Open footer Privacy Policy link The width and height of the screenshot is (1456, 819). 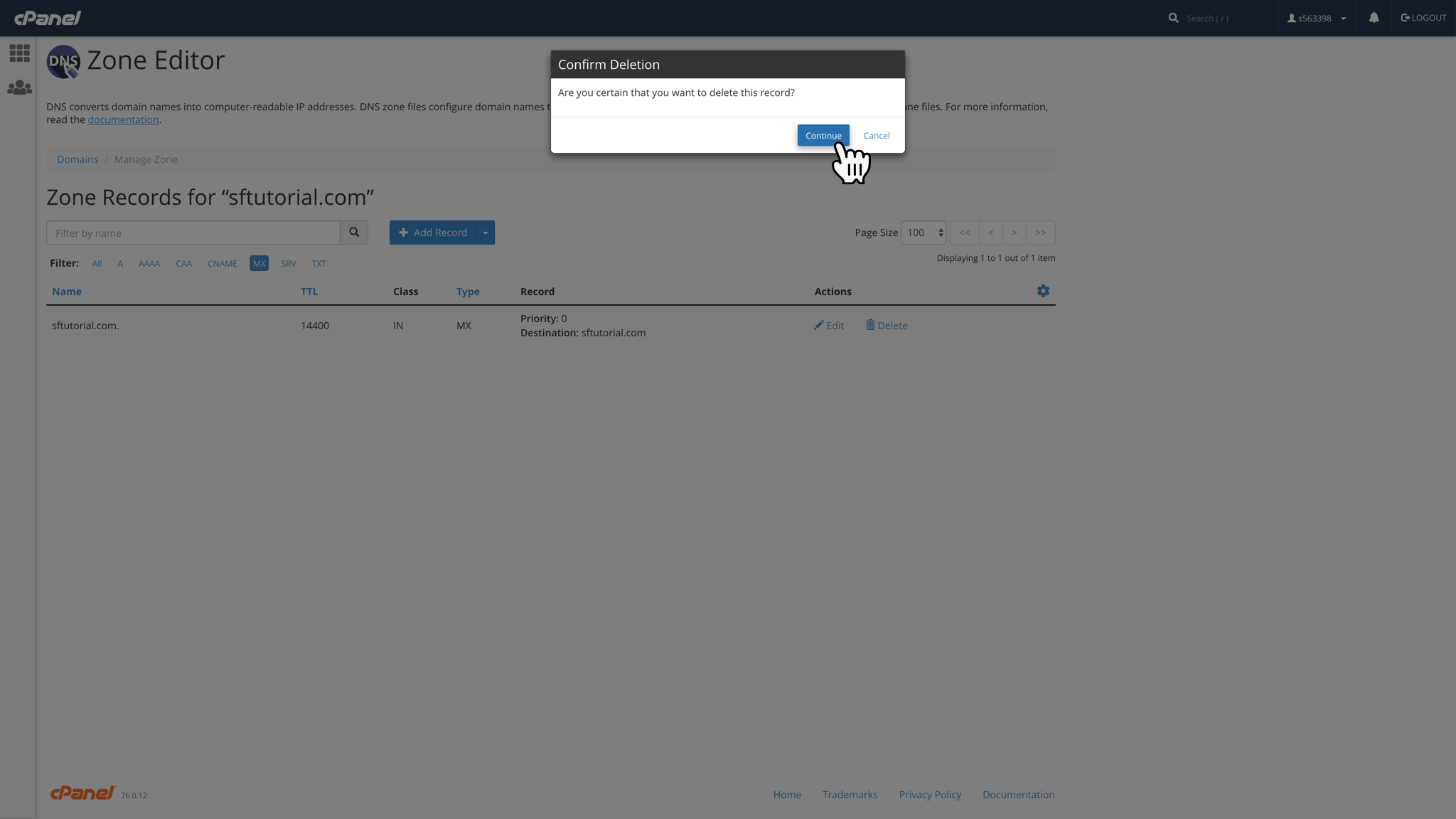coord(930,795)
